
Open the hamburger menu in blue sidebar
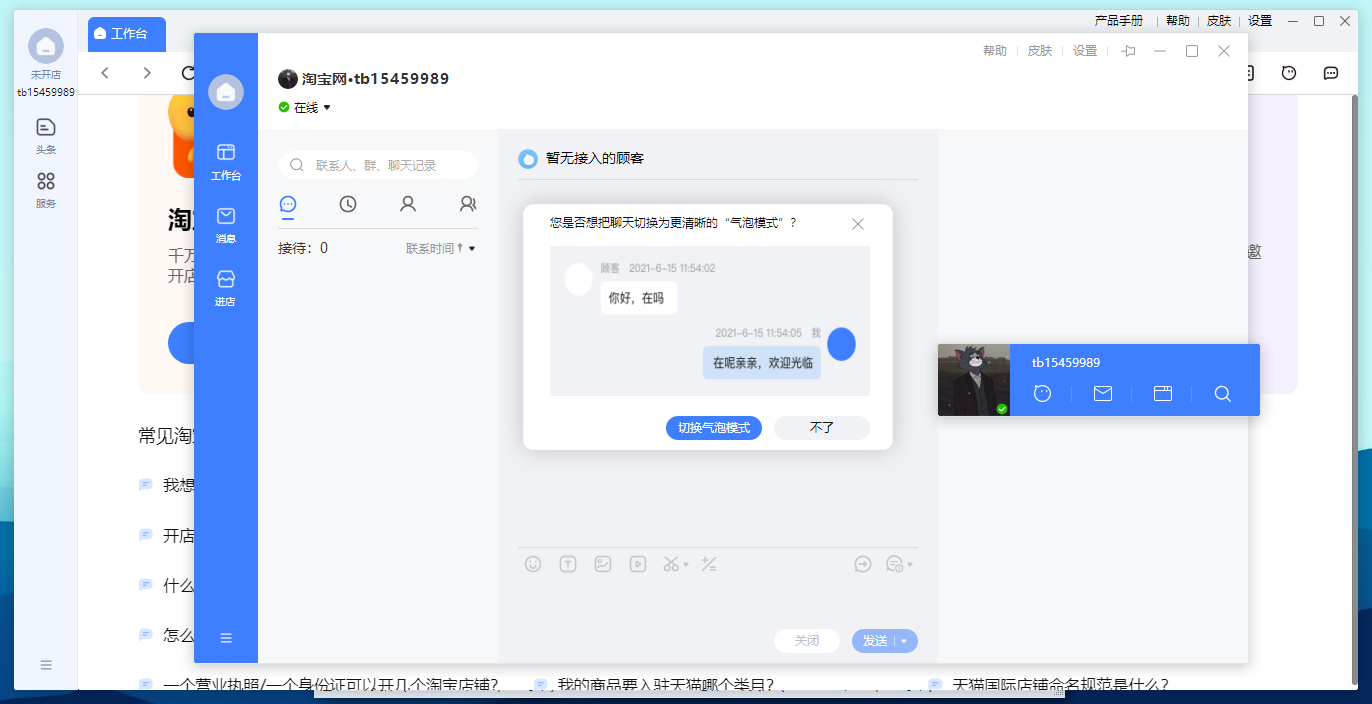pyautogui.click(x=226, y=638)
